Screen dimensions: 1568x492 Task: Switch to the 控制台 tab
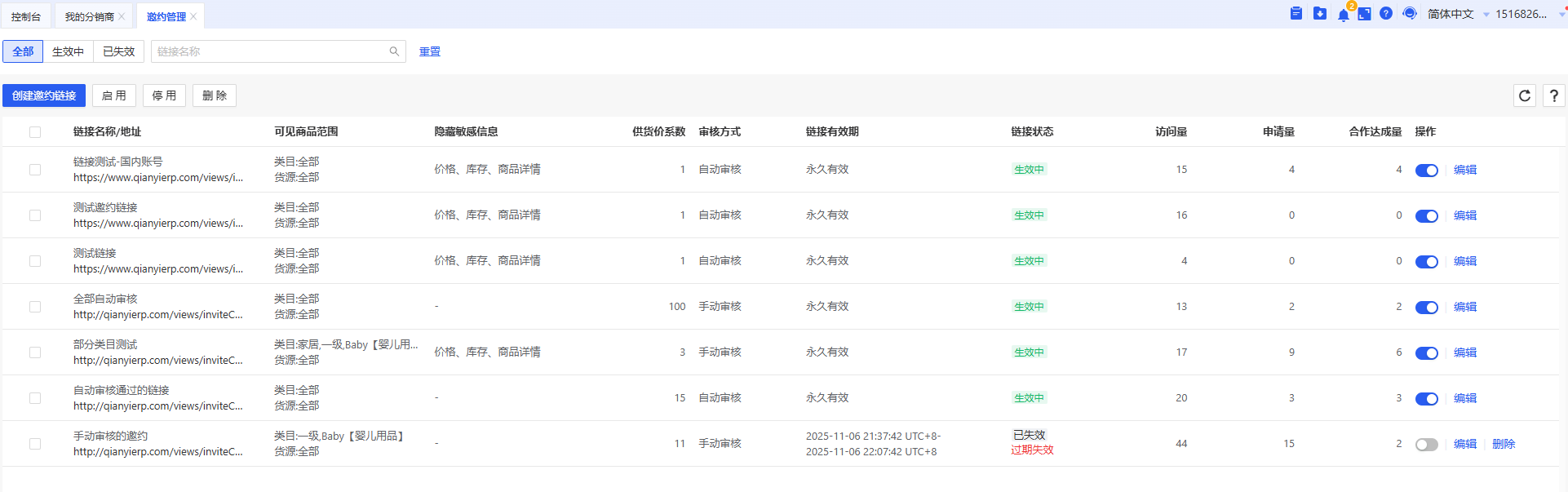[x=26, y=16]
